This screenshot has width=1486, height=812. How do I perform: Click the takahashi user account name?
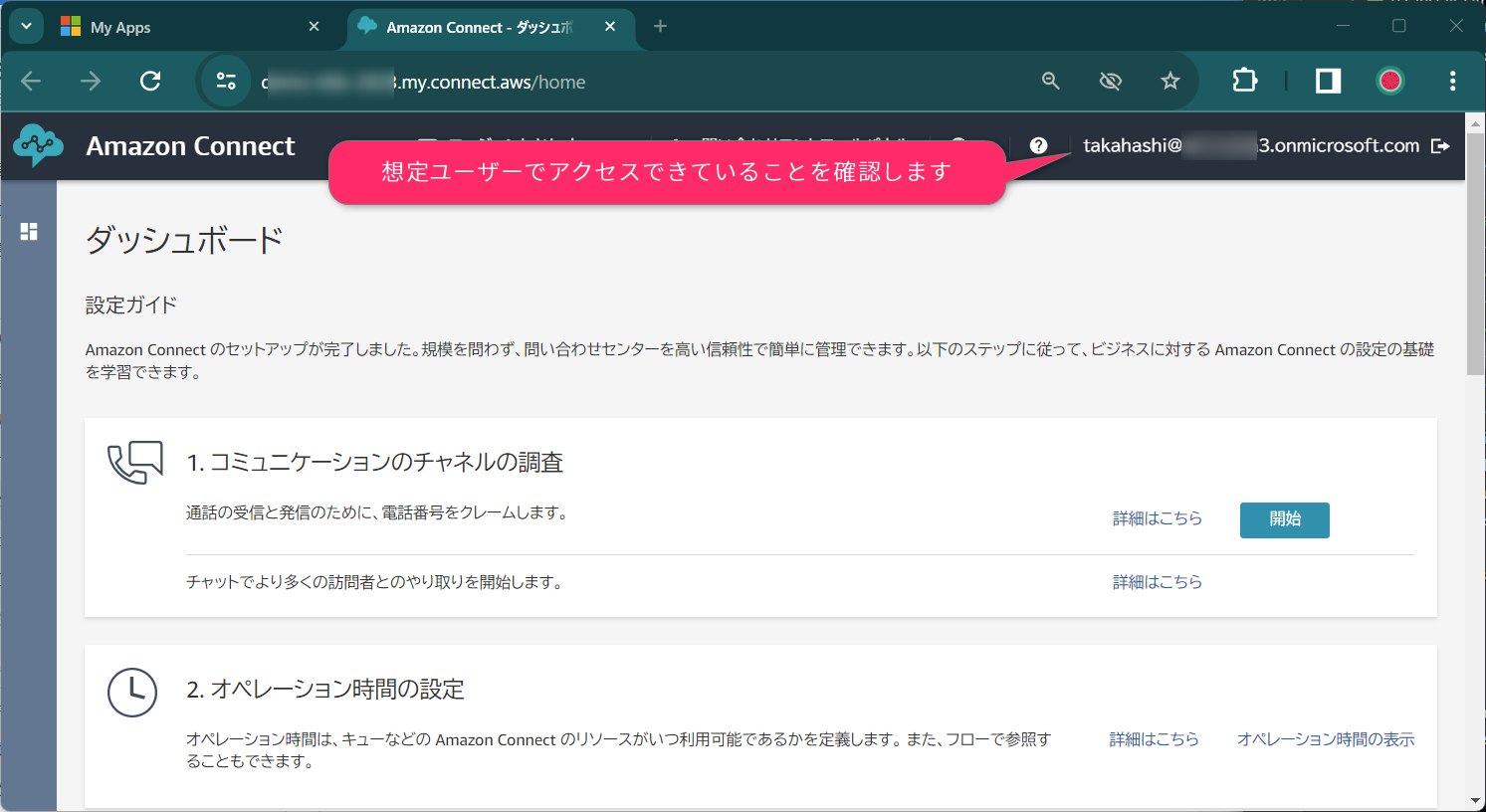coord(1251,145)
